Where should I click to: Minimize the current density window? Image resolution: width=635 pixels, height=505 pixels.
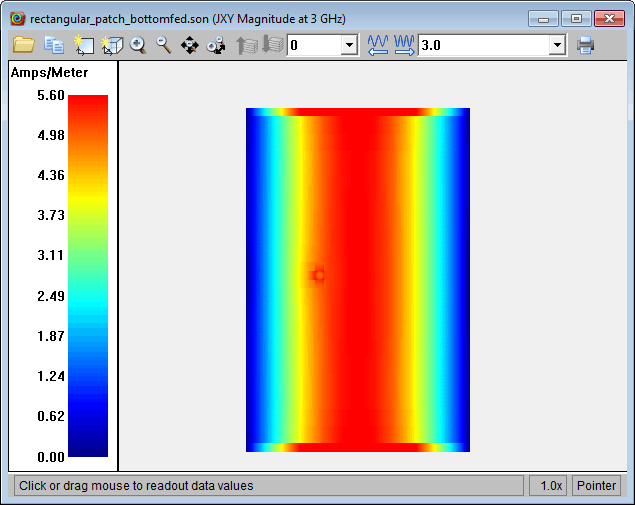click(543, 19)
